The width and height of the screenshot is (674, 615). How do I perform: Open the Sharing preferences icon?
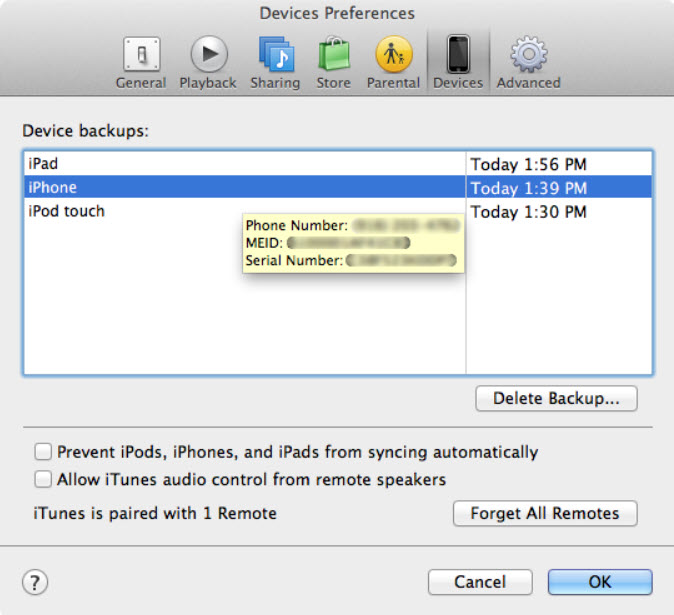point(275,55)
